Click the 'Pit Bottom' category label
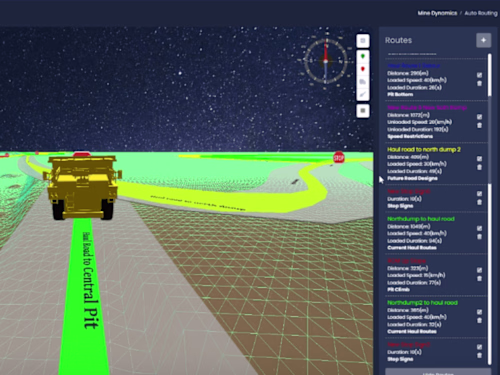 pyautogui.click(x=400, y=94)
